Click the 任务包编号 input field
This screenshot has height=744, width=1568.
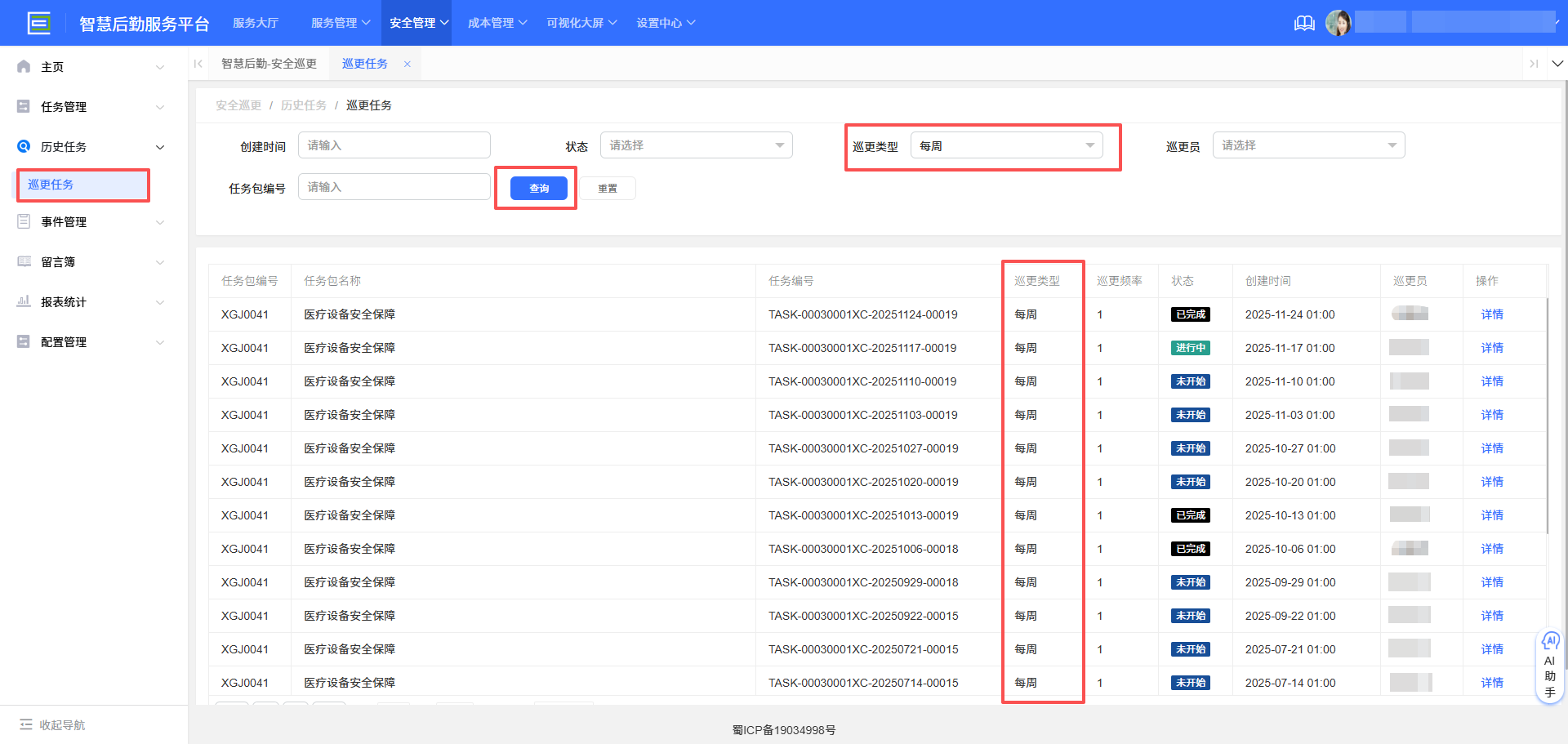coord(394,186)
